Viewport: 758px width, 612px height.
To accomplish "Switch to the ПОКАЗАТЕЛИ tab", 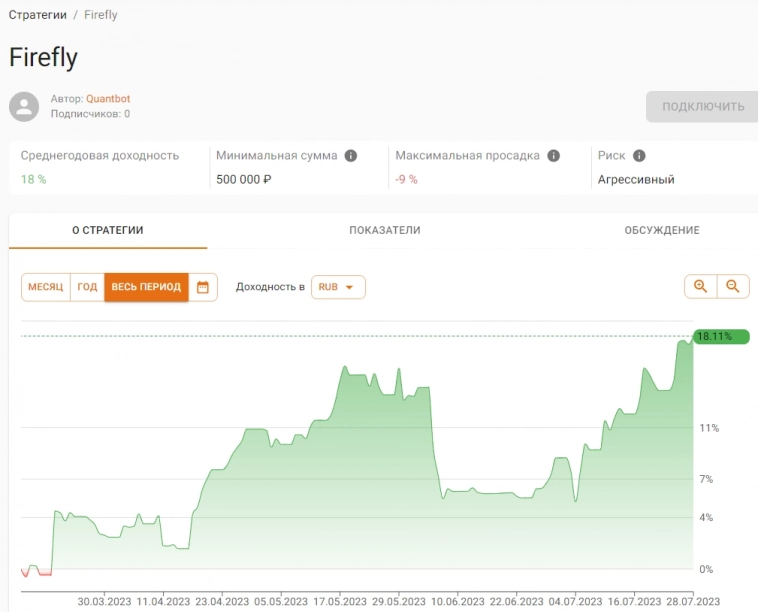I will tap(384, 230).
